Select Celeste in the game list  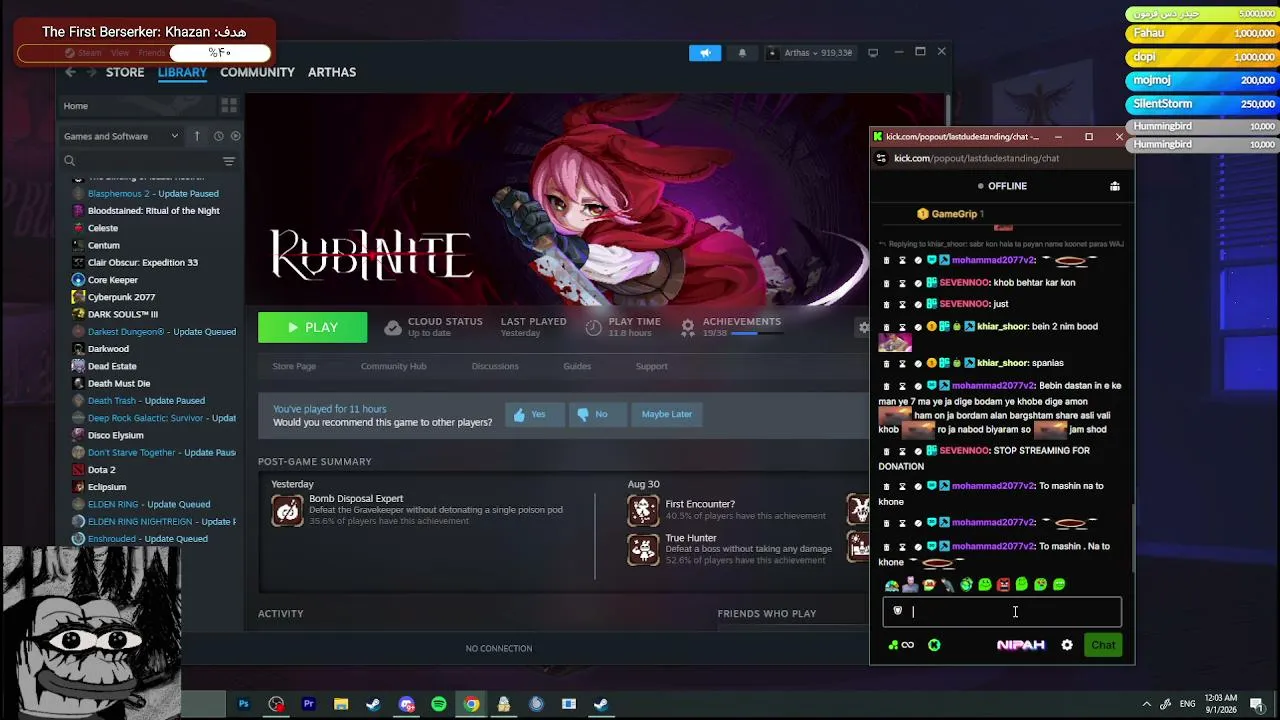102,228
